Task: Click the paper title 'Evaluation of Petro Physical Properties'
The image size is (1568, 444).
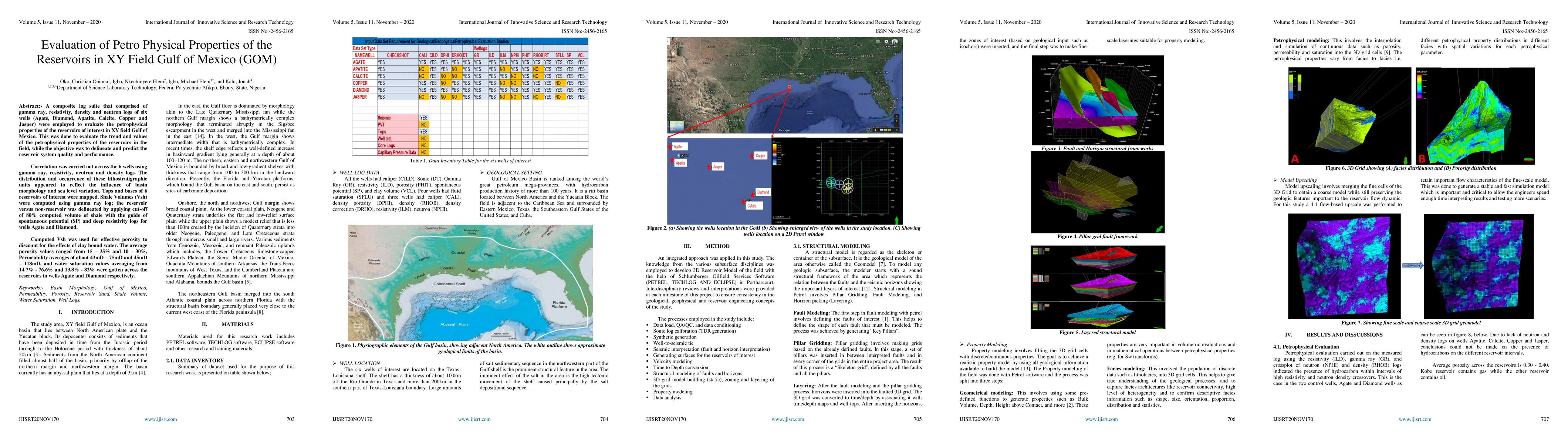Action: click(156, 52)
